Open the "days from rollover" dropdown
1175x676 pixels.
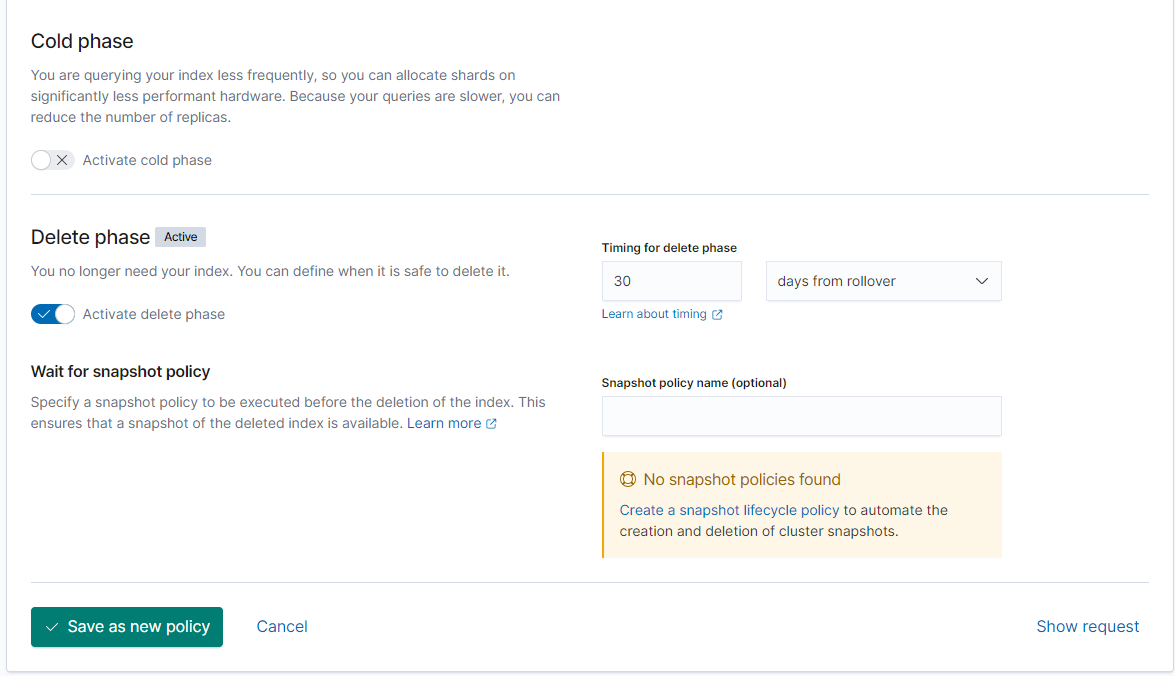click(x=870, y=281)
